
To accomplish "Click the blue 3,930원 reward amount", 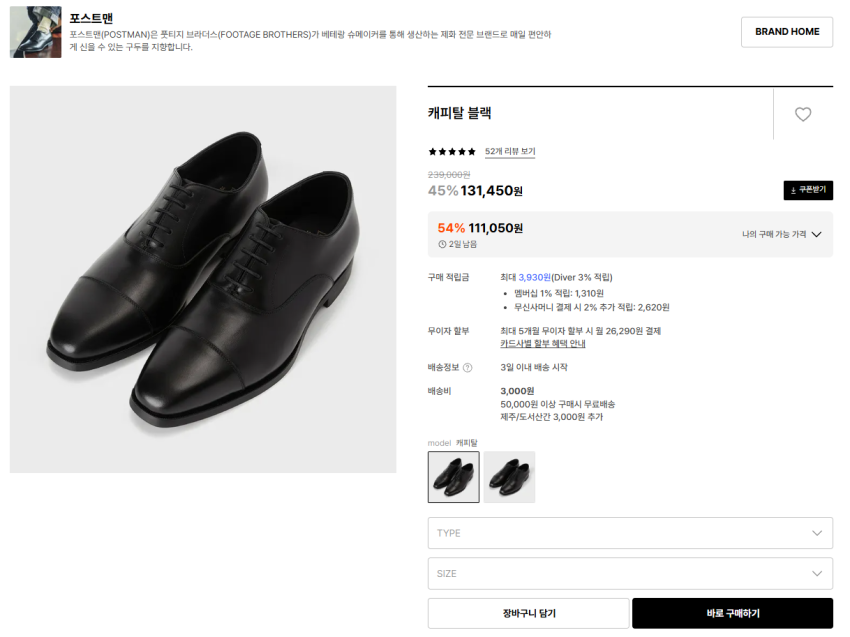I will [x=534, y=277].
